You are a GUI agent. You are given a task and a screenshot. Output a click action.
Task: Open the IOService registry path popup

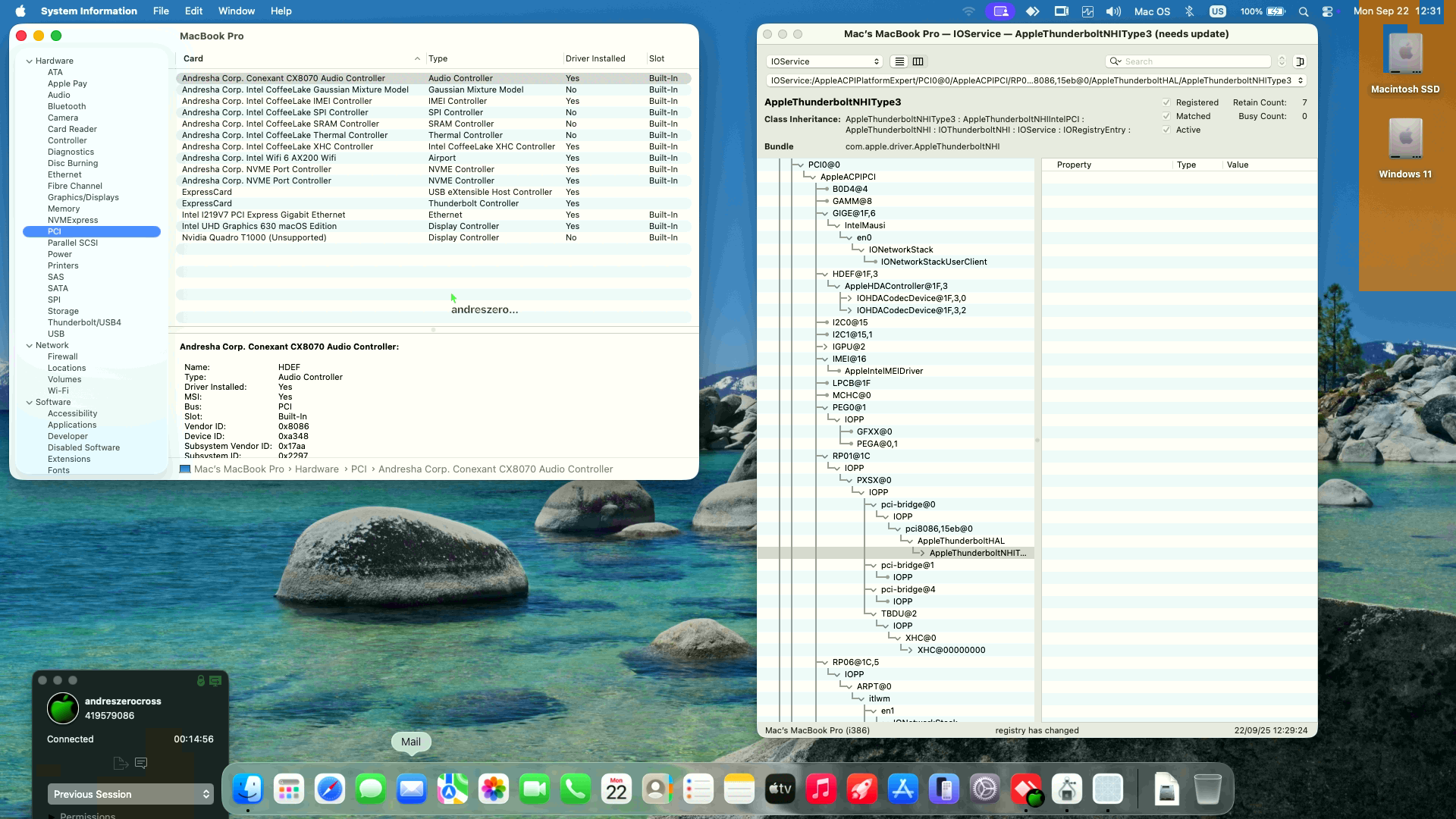point(1036,80)
